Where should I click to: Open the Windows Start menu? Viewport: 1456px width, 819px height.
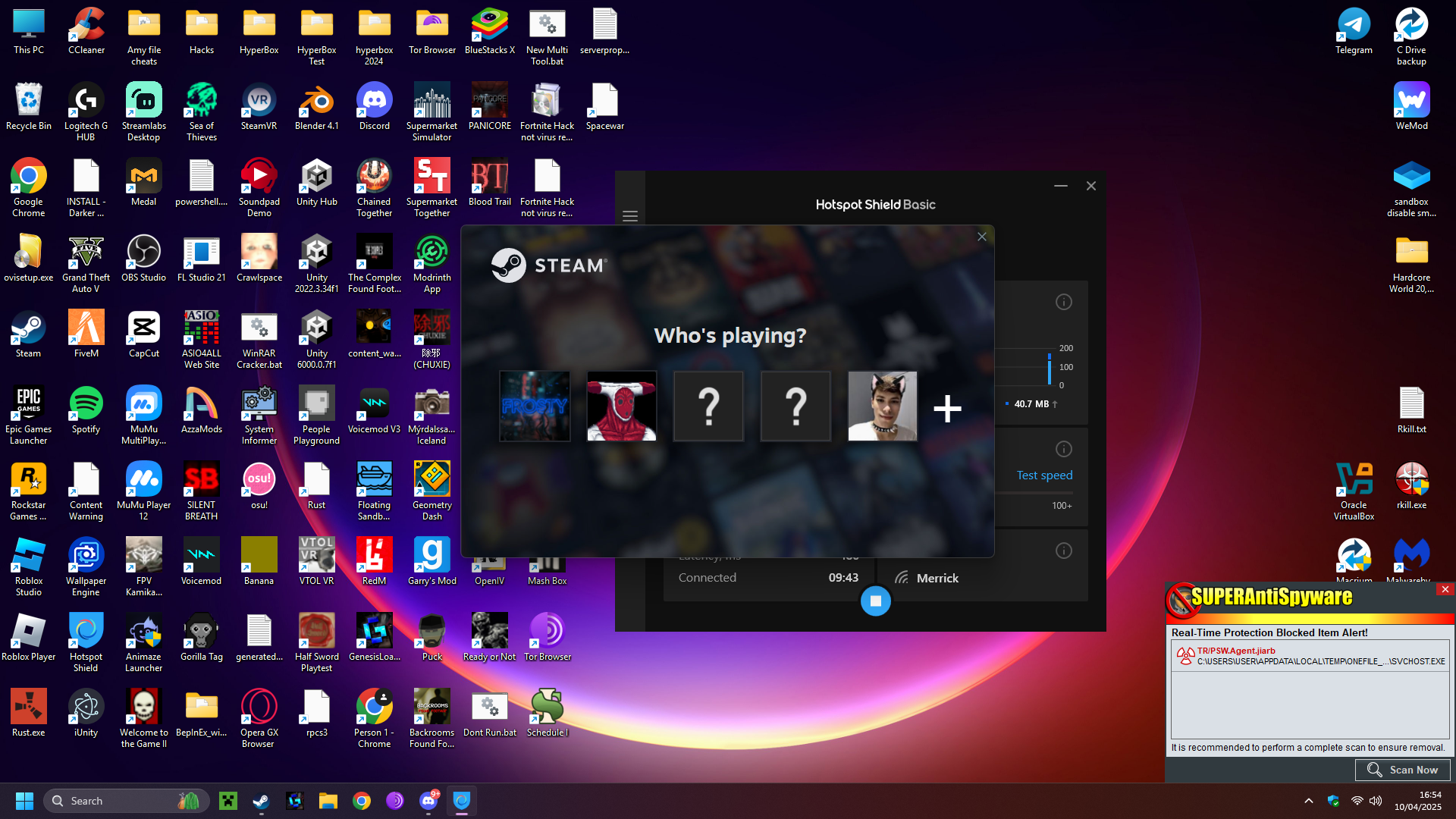(24, 801)
